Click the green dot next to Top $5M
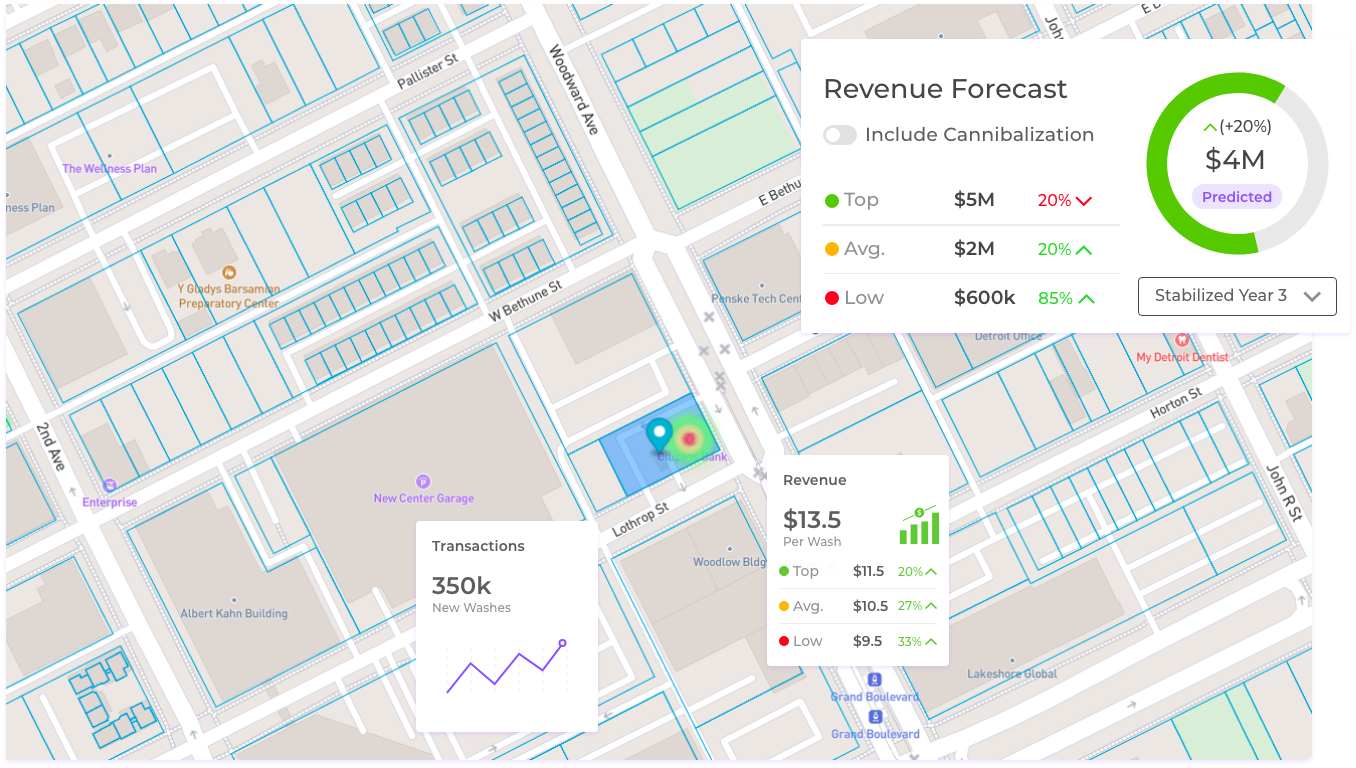This screenshot has width=1356, height=768. pyautogui.click(x=831, y=201)
